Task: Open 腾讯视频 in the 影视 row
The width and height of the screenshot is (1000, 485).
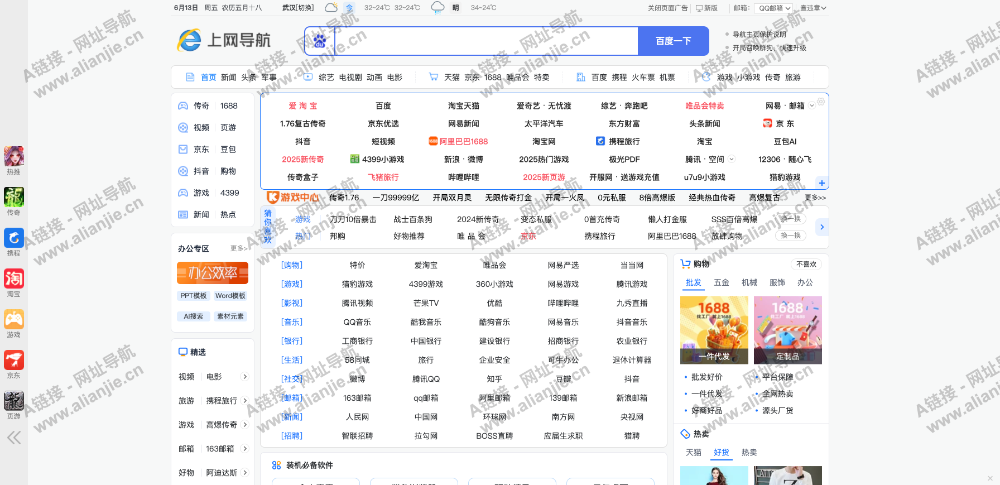Action: coord(358,303)
